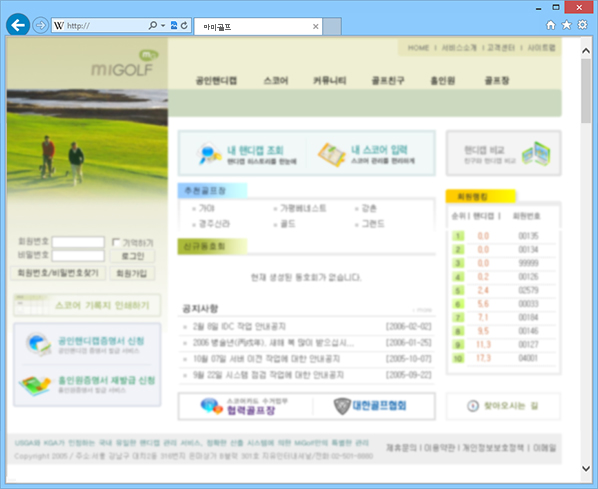Screen dimensions: 598x489
Task: Click the magnifier handicap lookup icon
Action: coord(209,153)
